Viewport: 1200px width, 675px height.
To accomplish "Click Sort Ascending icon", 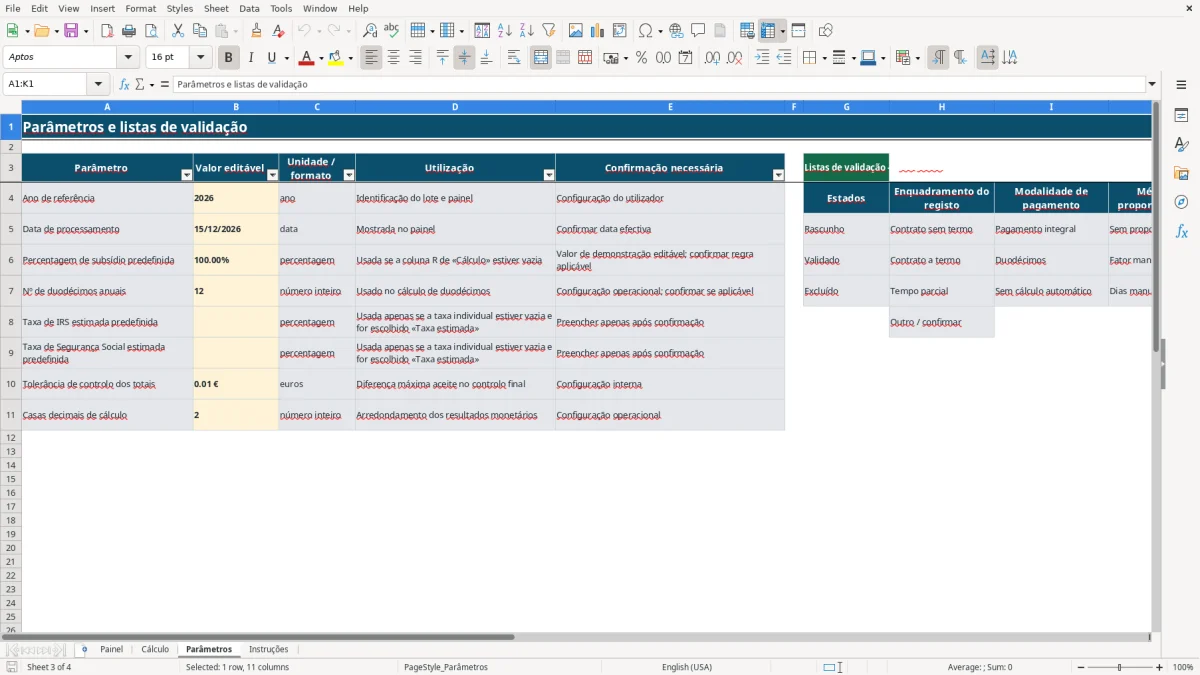I will coord(505,31).
